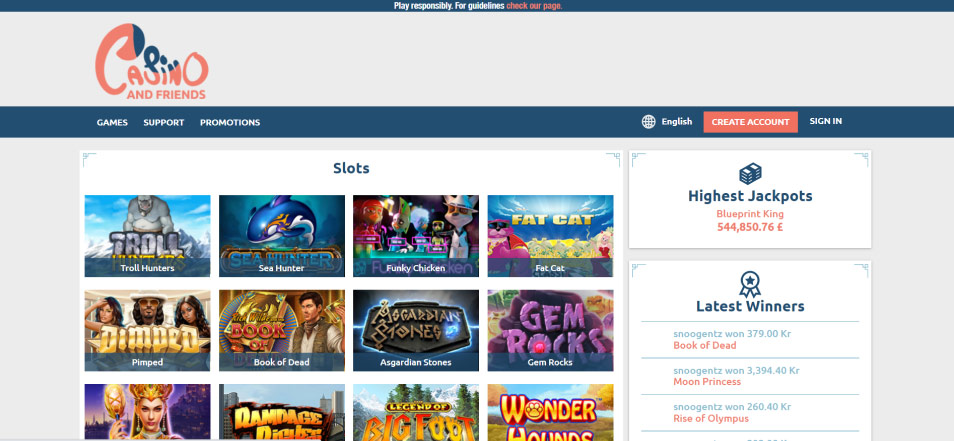This screenshot has width=954, height=441.
Task: Follow the 'check our page' link
Action: click(534, 5)
